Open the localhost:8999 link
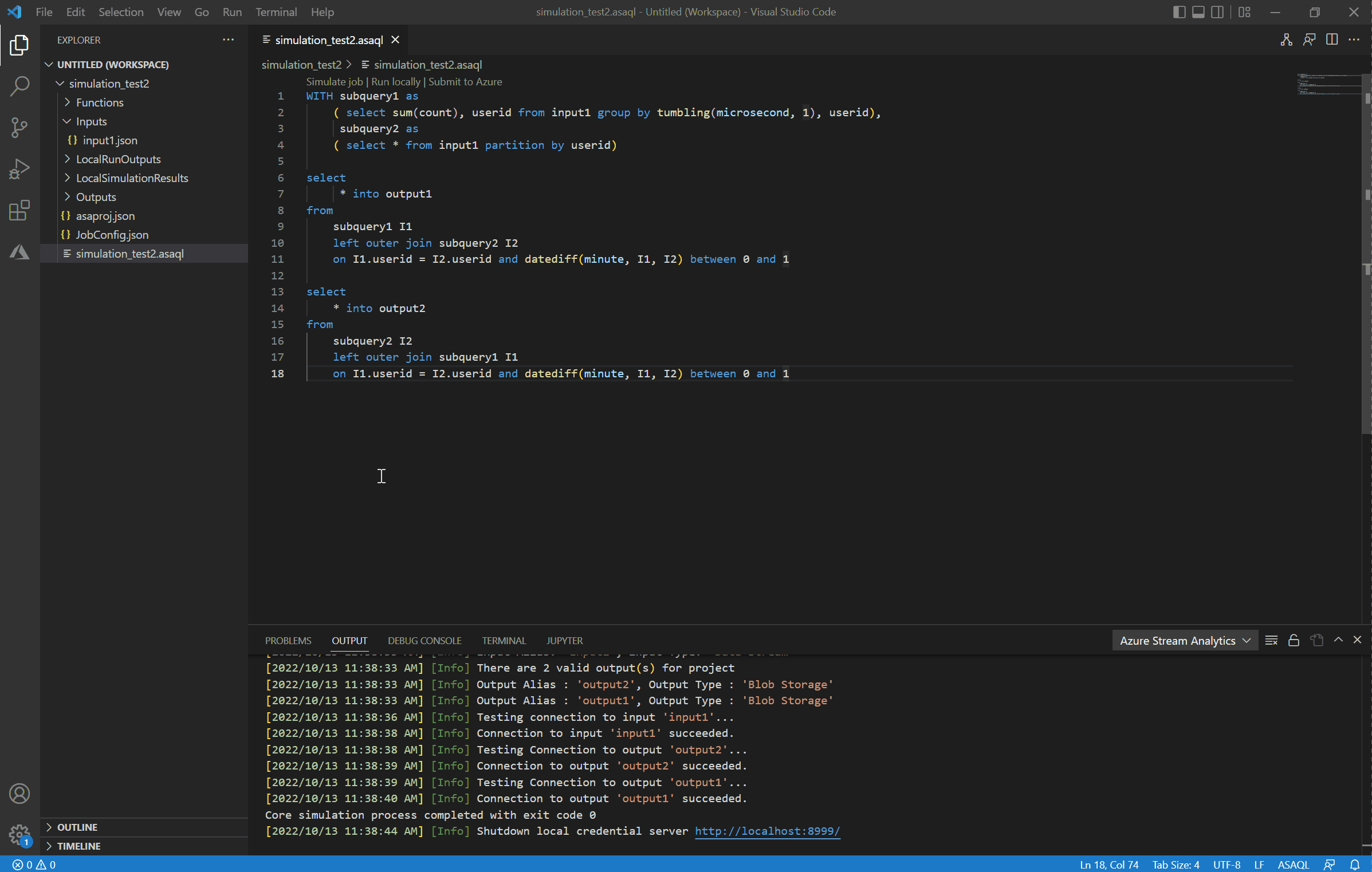The image size is (1372, 872). pyautogui.click(x=767, y=831)
